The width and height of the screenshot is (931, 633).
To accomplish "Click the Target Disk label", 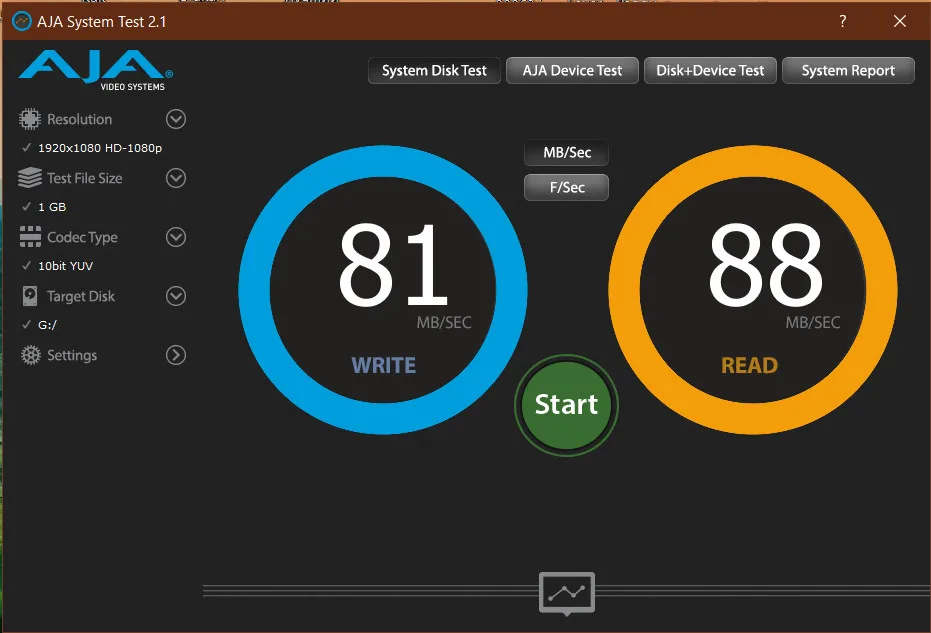I will pyautogui.click(x=81, y=296).
